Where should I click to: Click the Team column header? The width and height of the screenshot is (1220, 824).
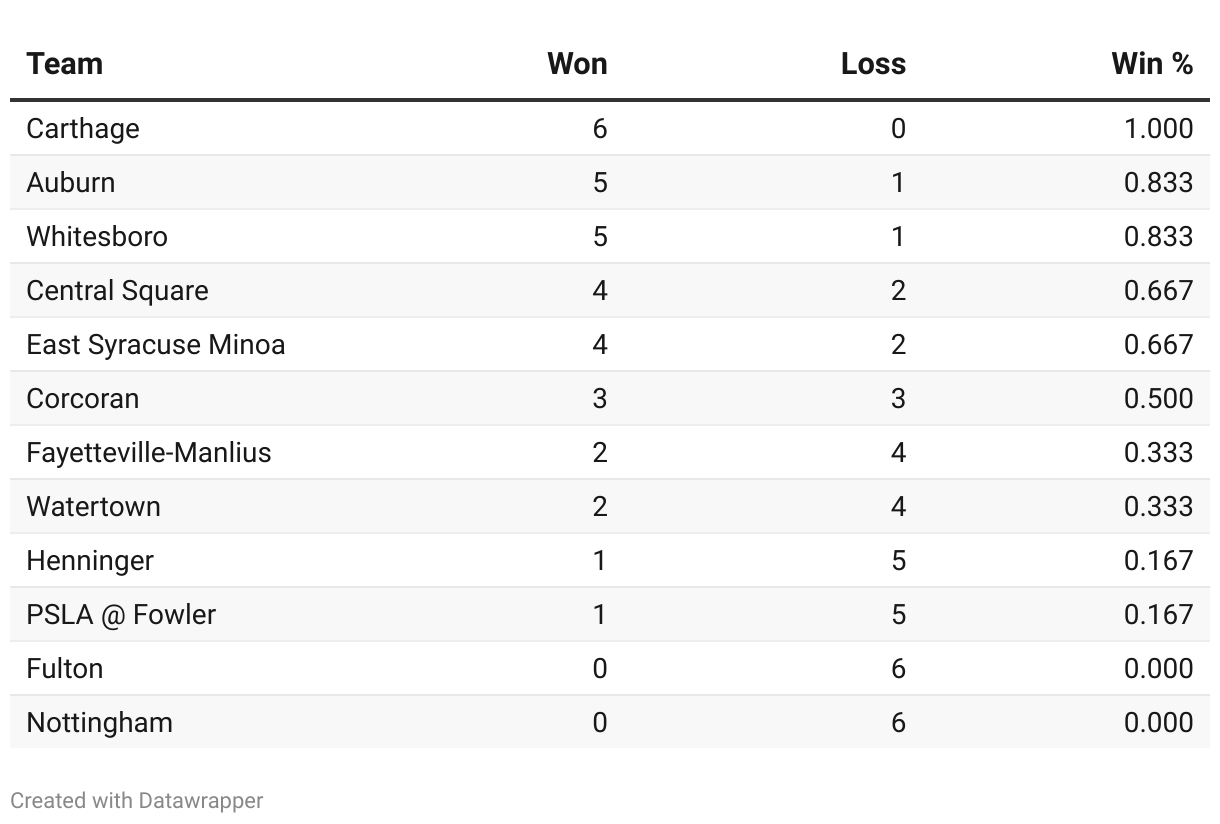point(65,64)
